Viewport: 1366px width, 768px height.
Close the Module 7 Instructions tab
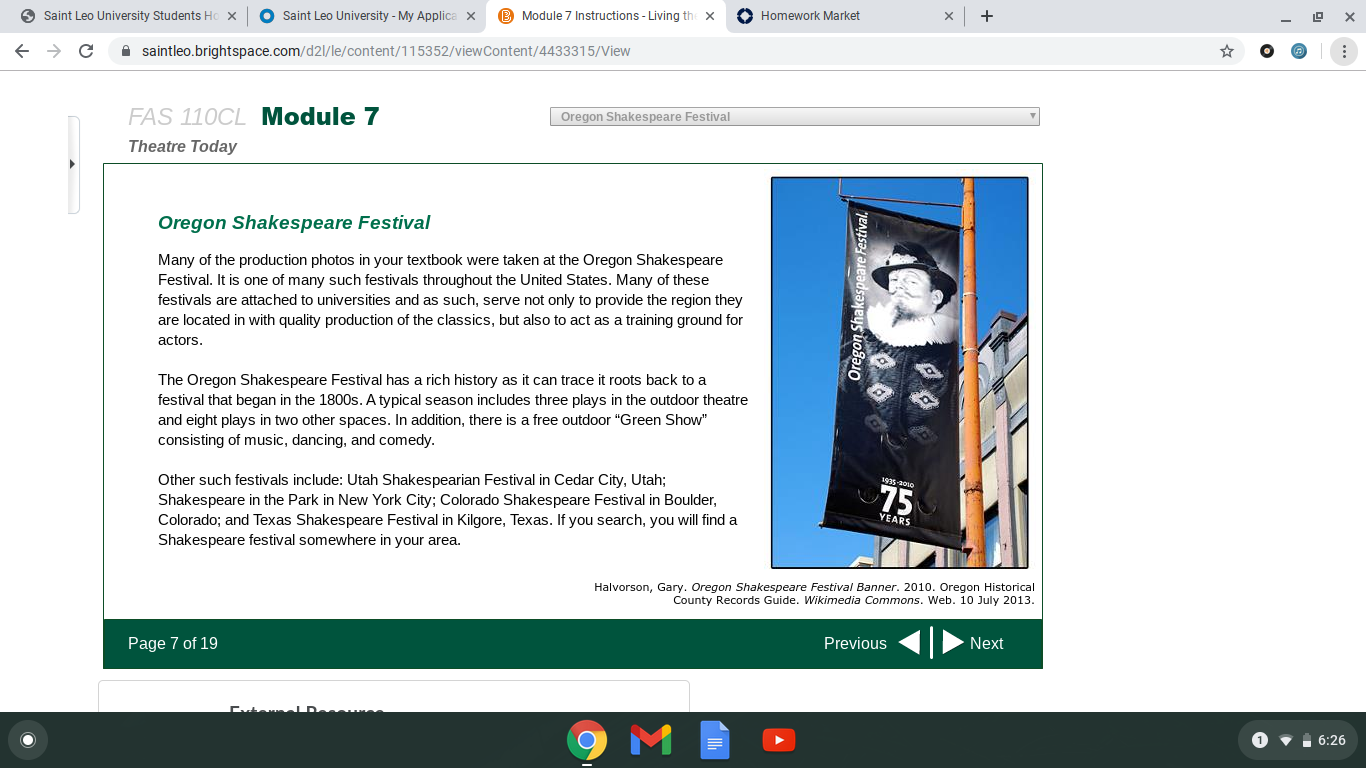[x=710, y=16]
